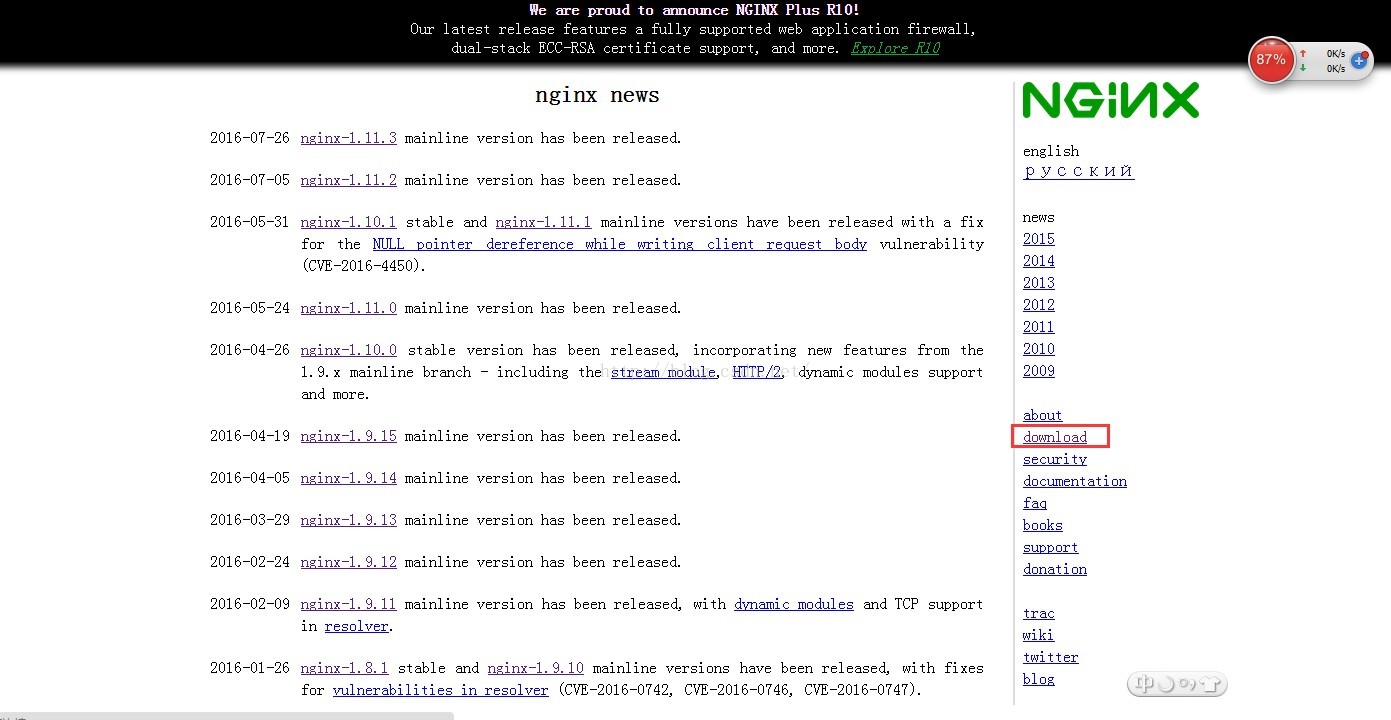Open the 2011 news archive
This screenshot has height=720, width=1391.
click(1039, 327)
